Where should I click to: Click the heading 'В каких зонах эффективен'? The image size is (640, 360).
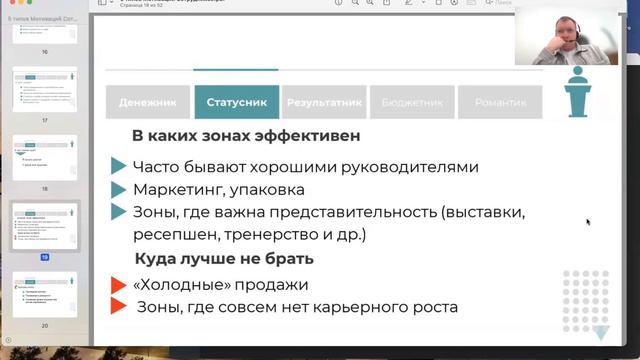(x=246, y=136)
